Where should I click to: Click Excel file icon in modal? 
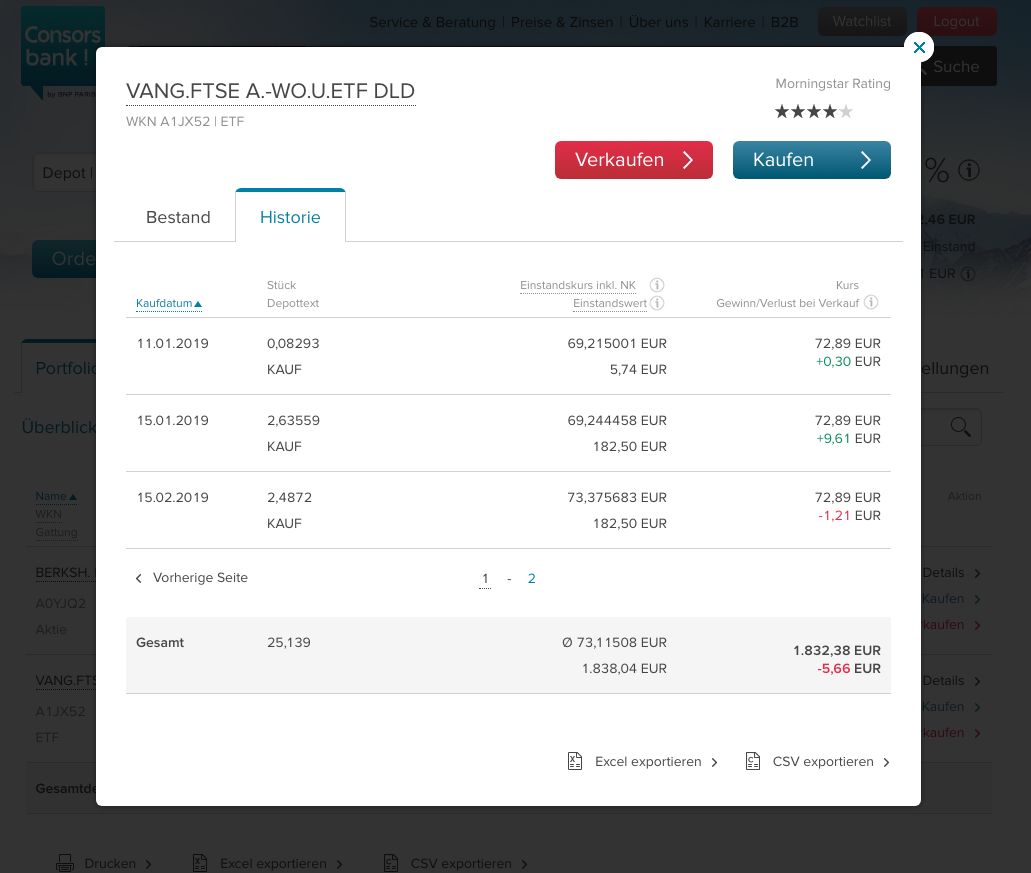point(575,761)
